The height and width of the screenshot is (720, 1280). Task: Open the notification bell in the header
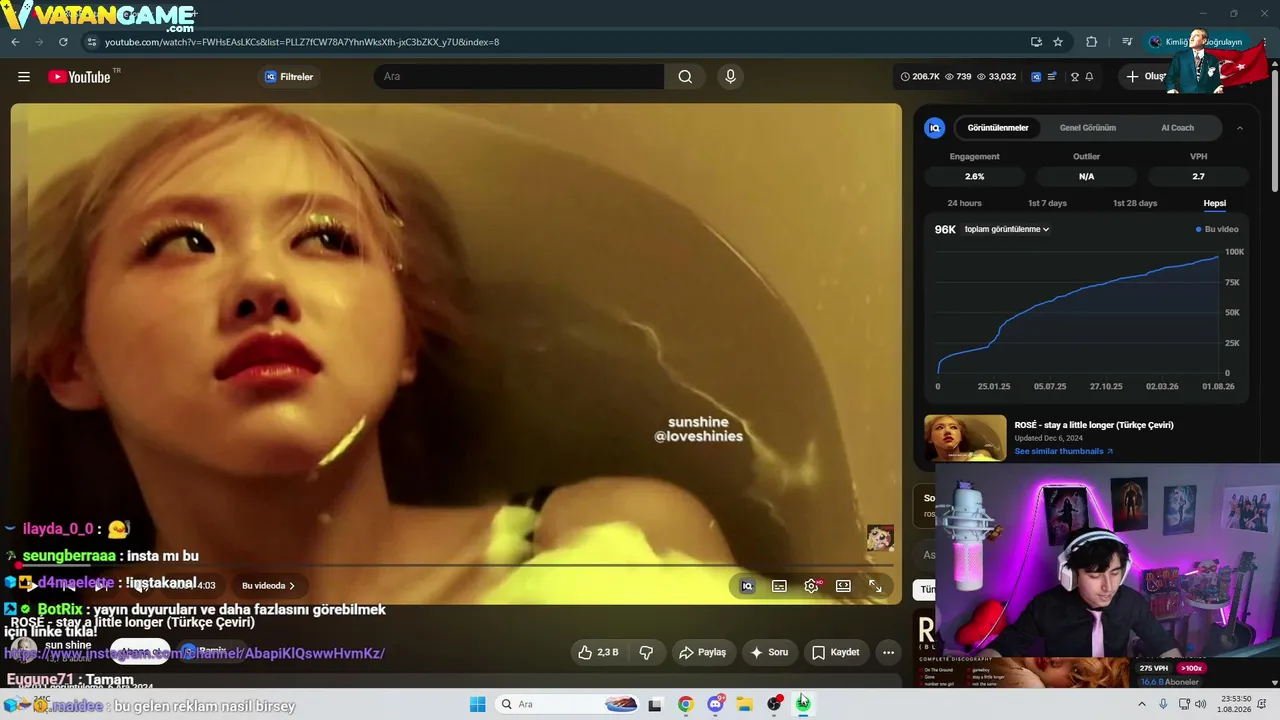(1089, 77)
